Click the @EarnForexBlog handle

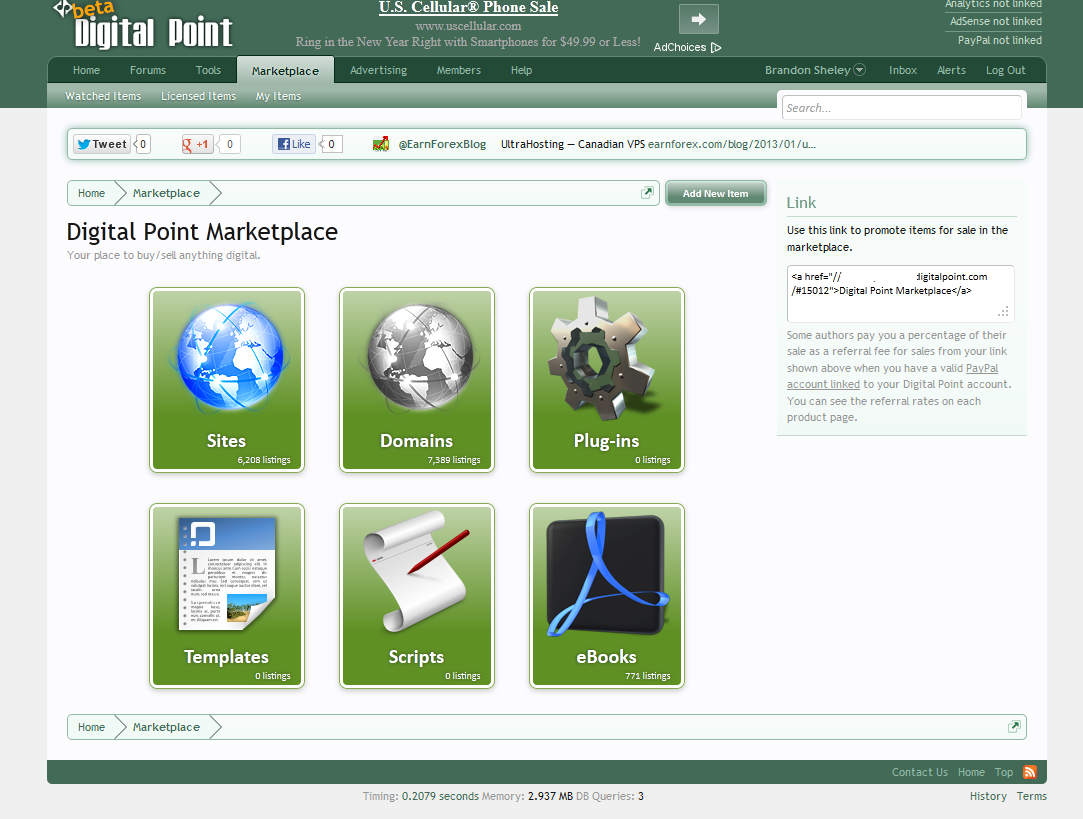click(x=442, y=144)
